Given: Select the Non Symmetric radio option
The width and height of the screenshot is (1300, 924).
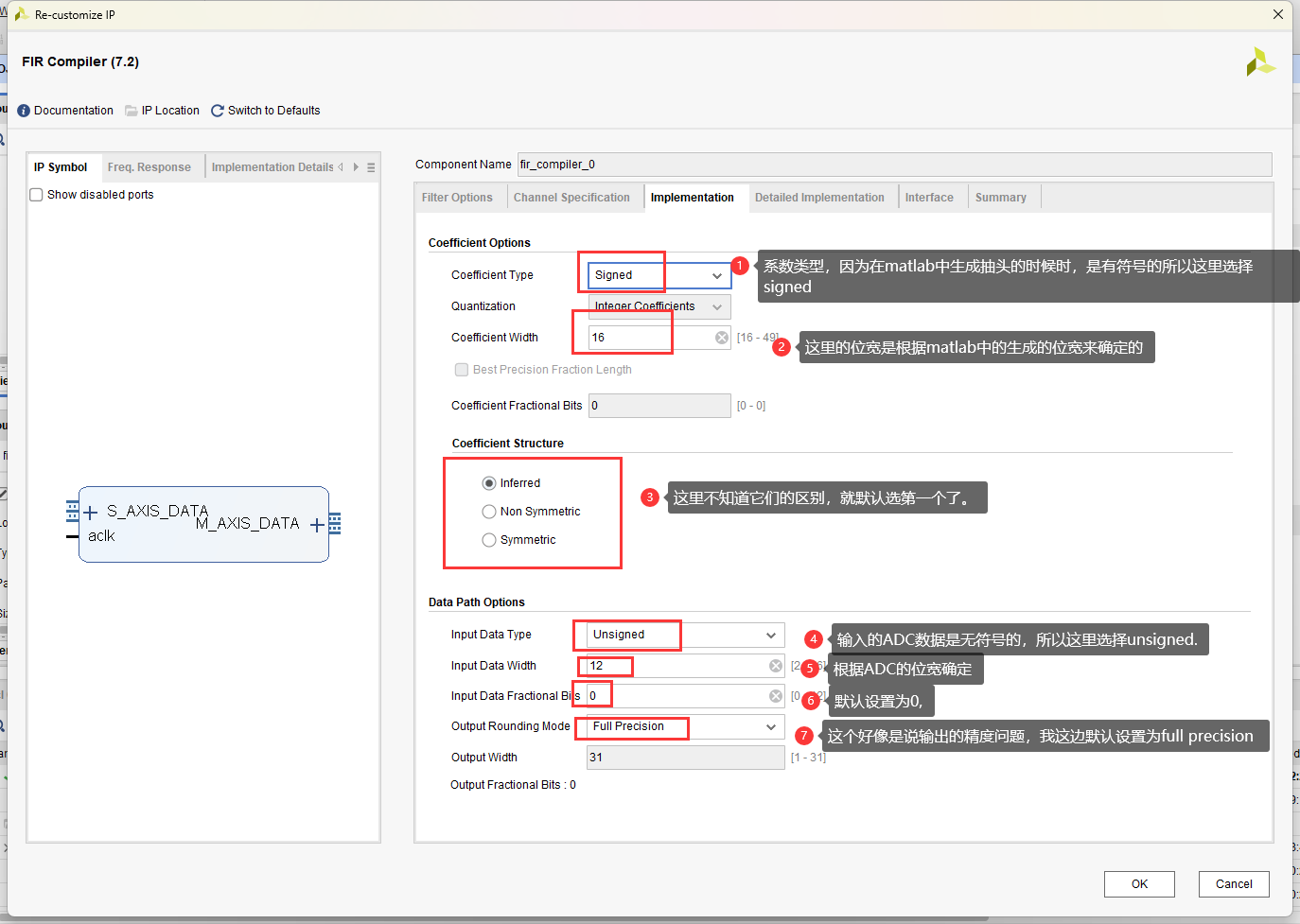Looking at the screenshot, I should [489, 512].
